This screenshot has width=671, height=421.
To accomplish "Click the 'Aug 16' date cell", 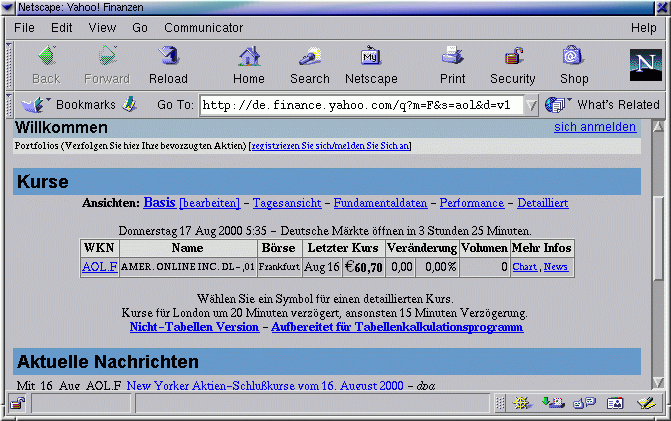I will tap(322, 267).
